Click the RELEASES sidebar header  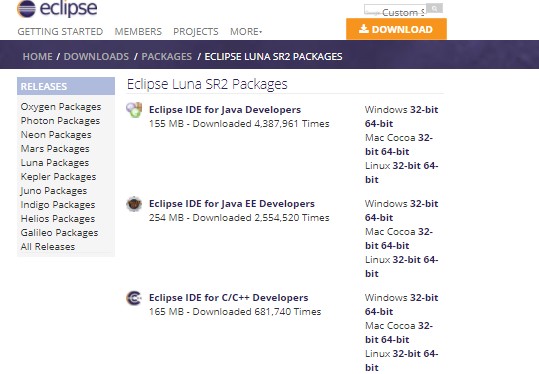click(x=66, y=86)
